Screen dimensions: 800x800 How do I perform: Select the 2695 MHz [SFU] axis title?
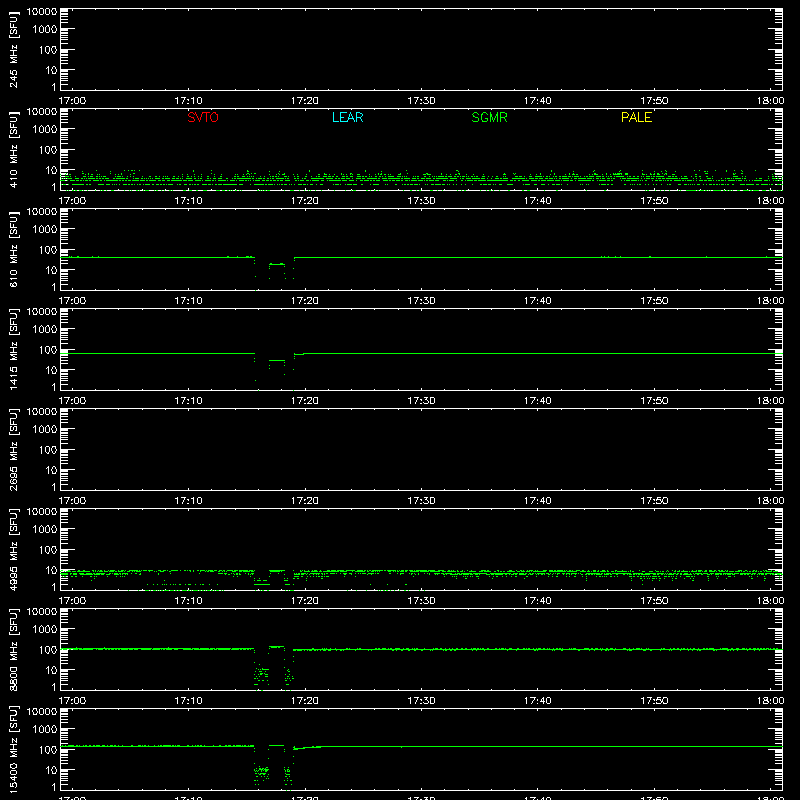13,449
